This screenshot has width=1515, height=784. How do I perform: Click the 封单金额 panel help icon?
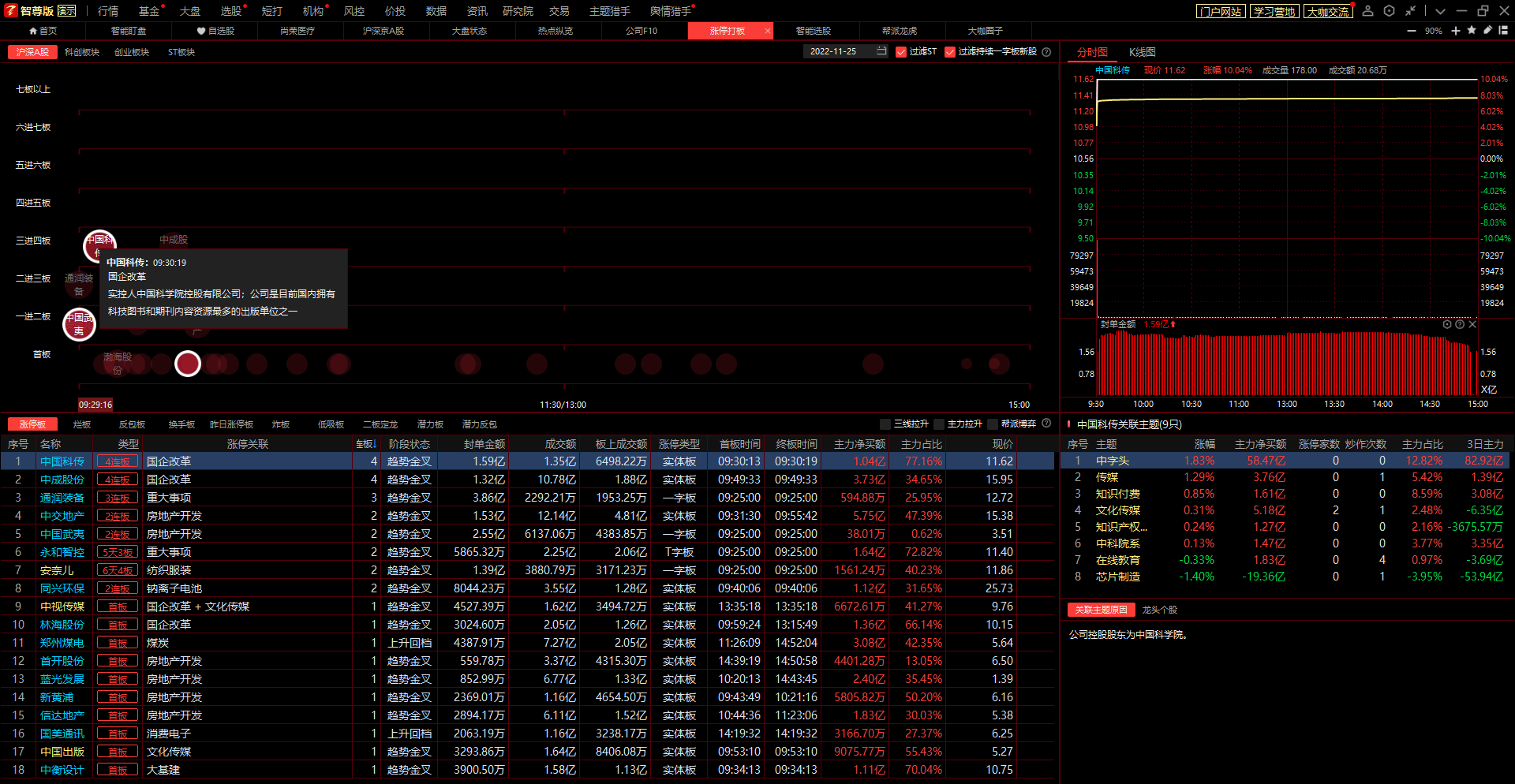click(x=1460, y=324)
